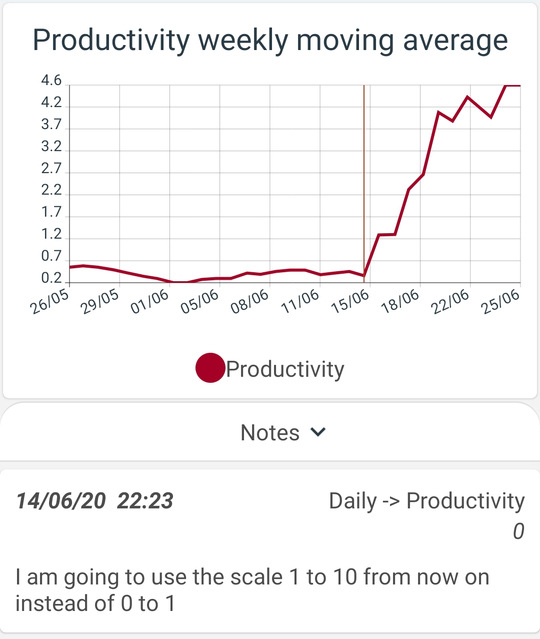Image resolution: width=540 pixels, height=639 pixels.
Task: Click the Productivity weekly moving average title
Action: tap(270, 40)
